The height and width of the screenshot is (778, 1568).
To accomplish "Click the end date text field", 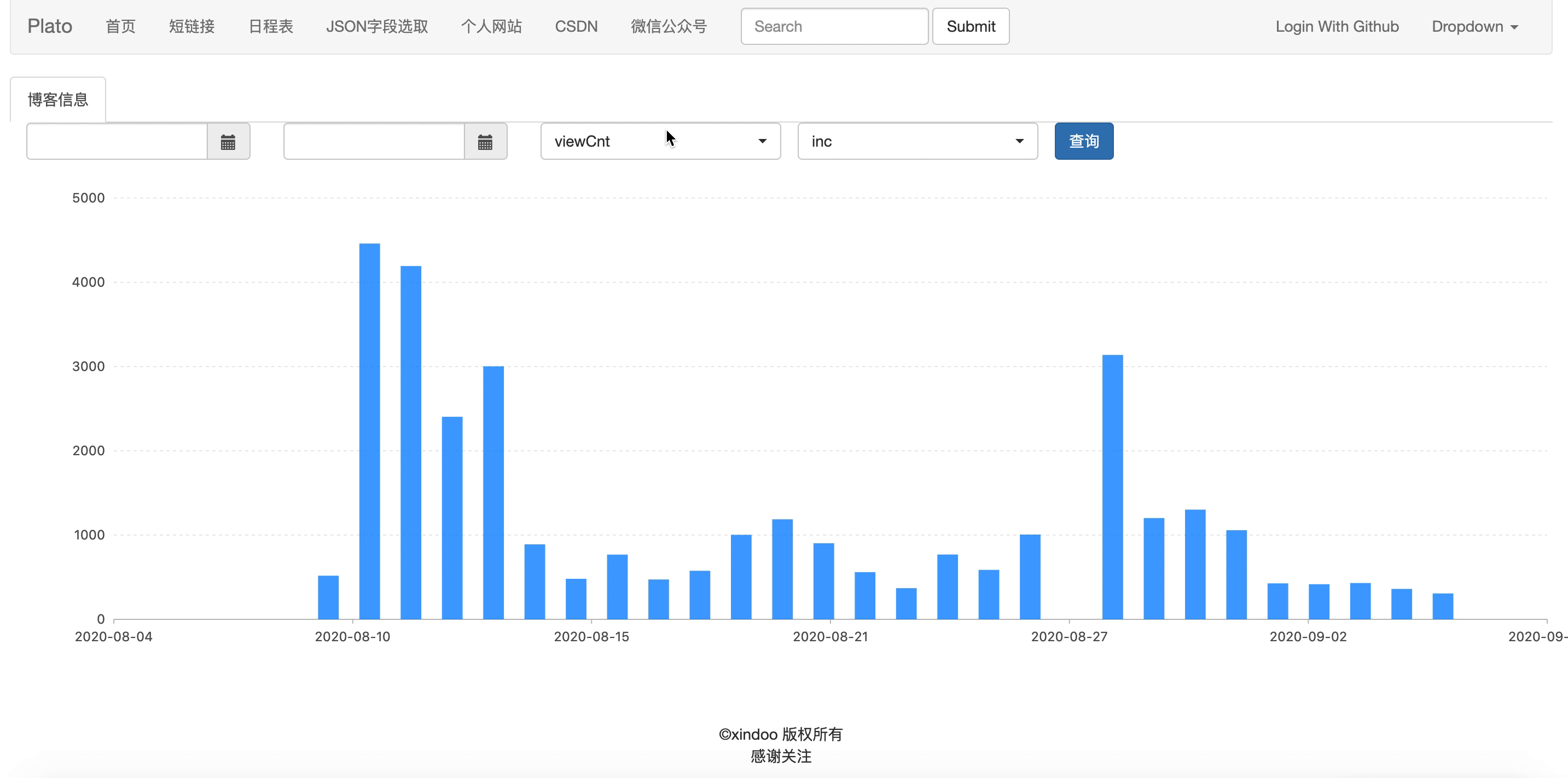I will tap(374, 142).
